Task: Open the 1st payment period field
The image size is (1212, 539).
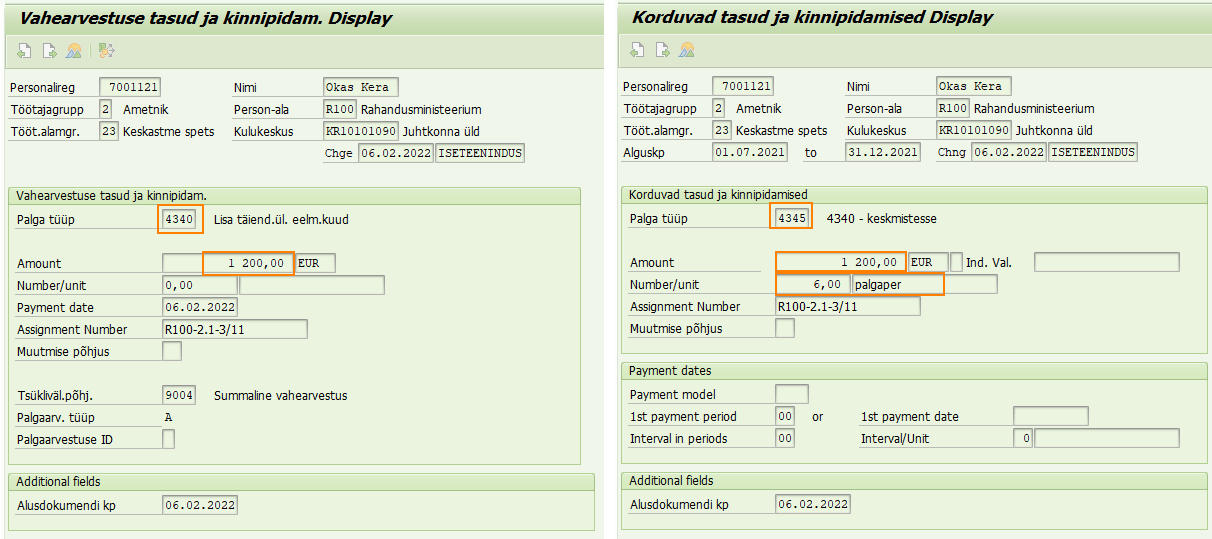Action: pyautogui.click(x=785, y=416)
